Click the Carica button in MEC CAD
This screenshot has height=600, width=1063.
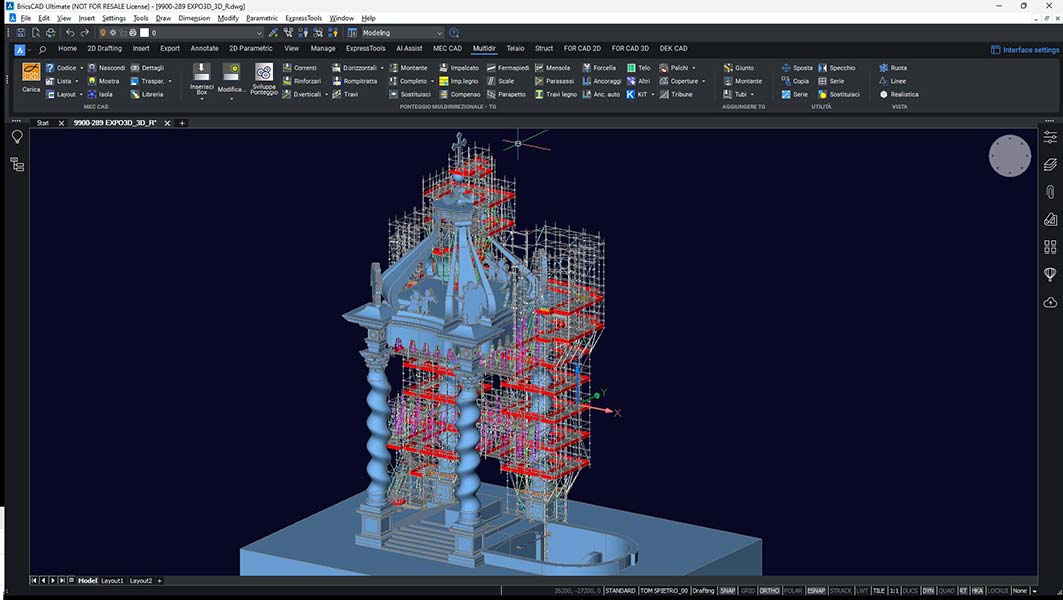[30, 78]
